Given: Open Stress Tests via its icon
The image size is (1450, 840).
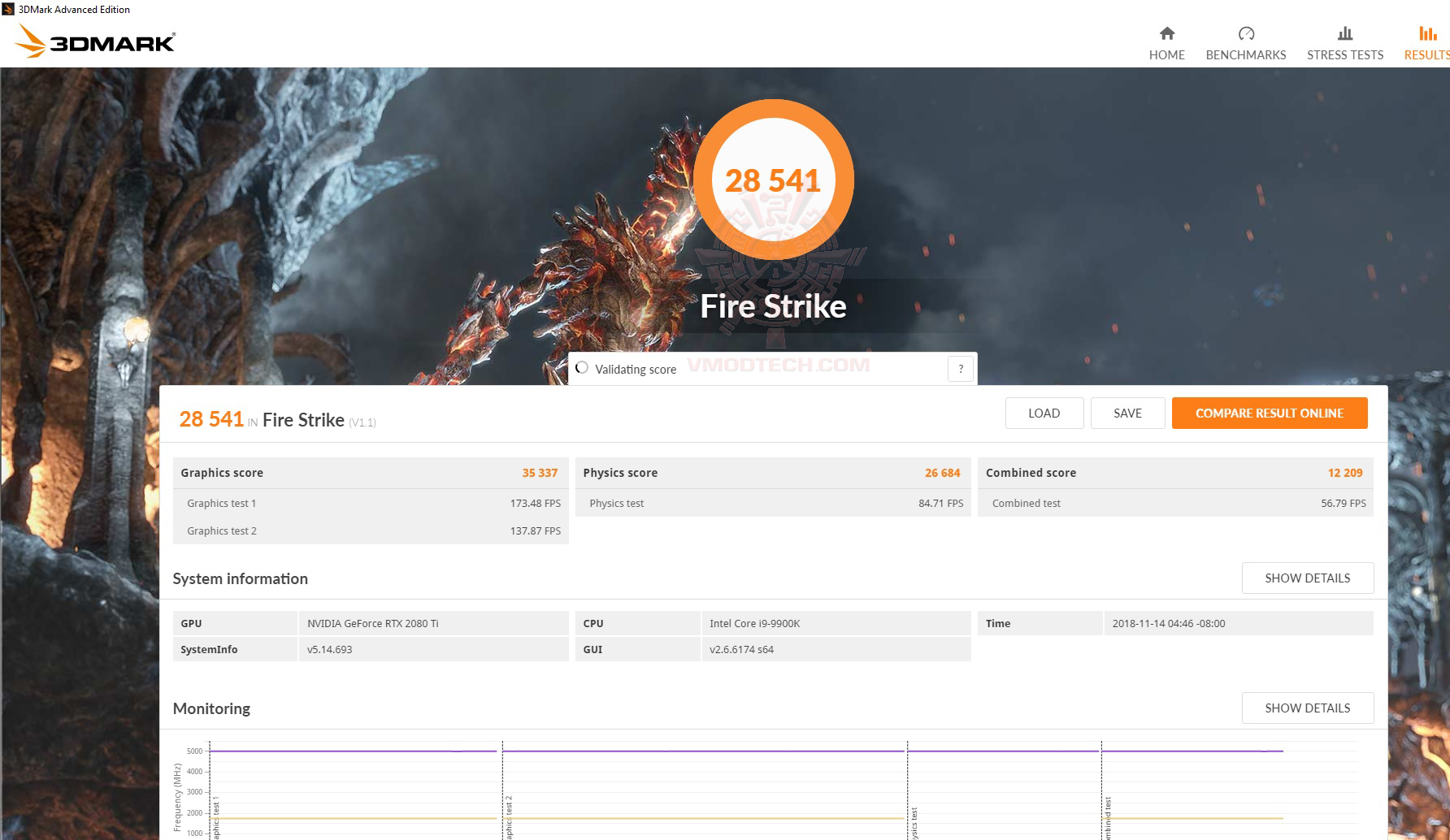Looking at the screenshot, I should (x=1344, y=34).
